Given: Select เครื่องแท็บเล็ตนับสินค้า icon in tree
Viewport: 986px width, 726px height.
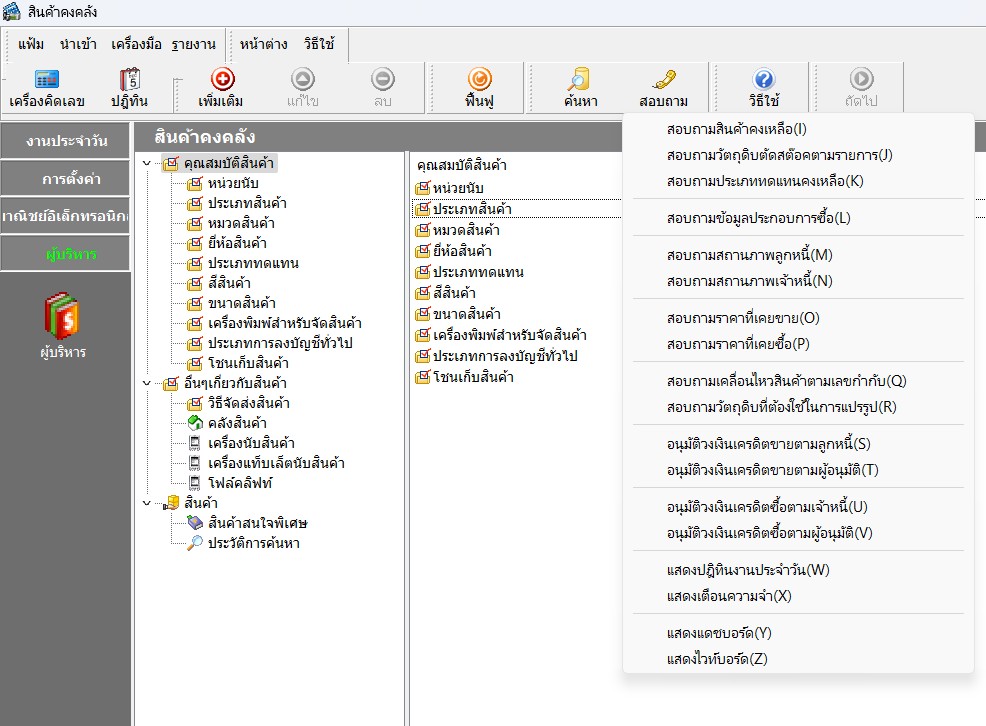Looking at the screenshot, I should coord(196,463).
